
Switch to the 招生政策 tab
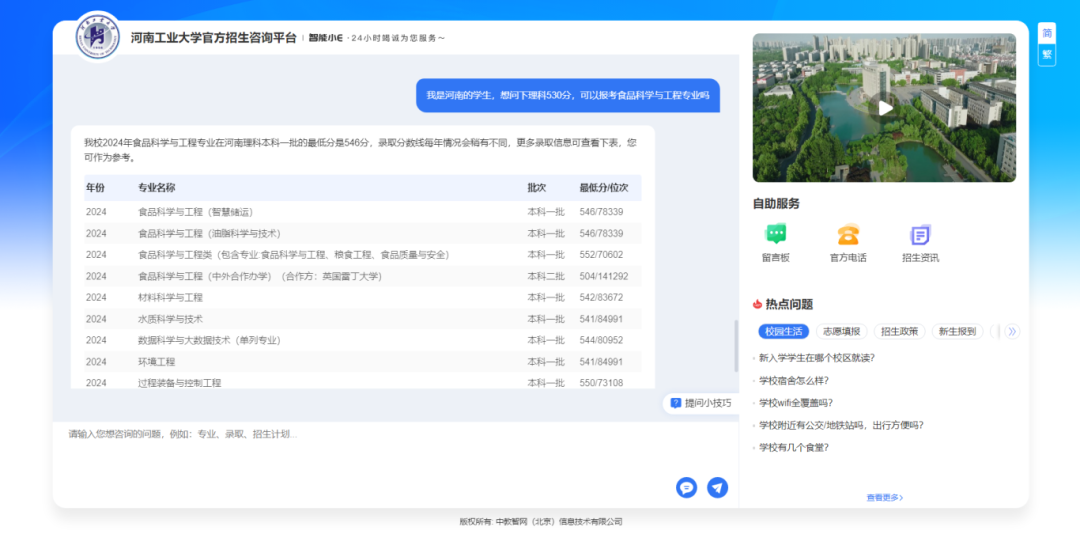pos(899,331)
